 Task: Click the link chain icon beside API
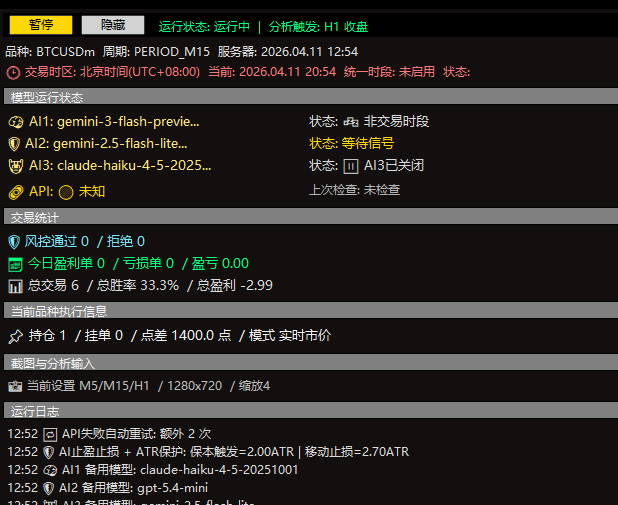coord(16,192)
